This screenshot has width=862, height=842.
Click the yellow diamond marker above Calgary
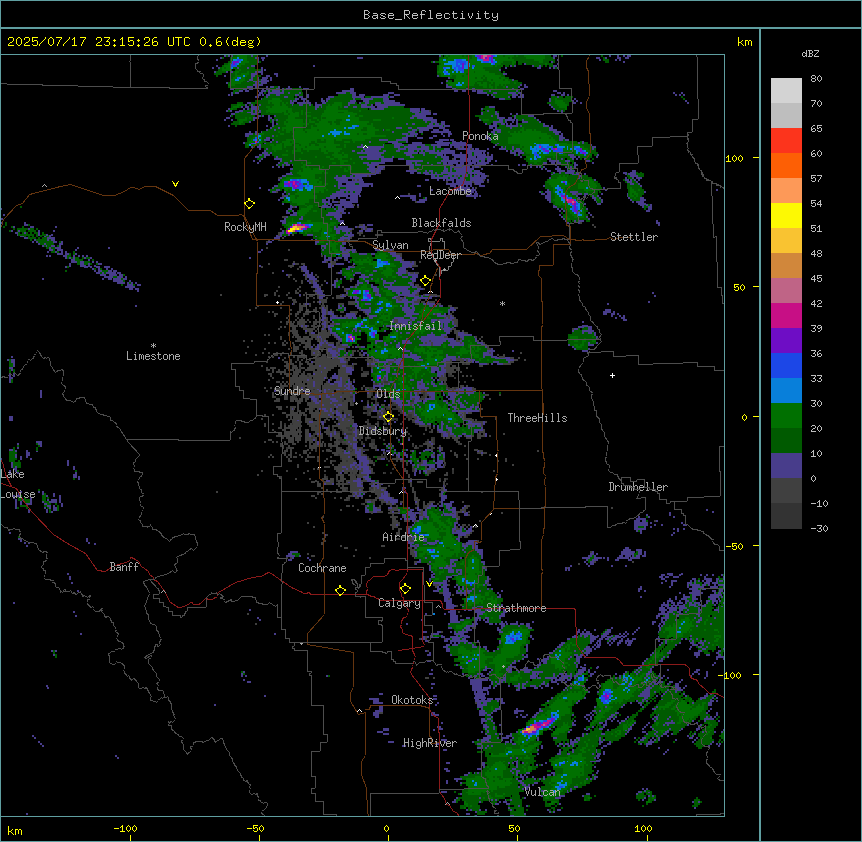pyautogui.click(x=405, y=589)
